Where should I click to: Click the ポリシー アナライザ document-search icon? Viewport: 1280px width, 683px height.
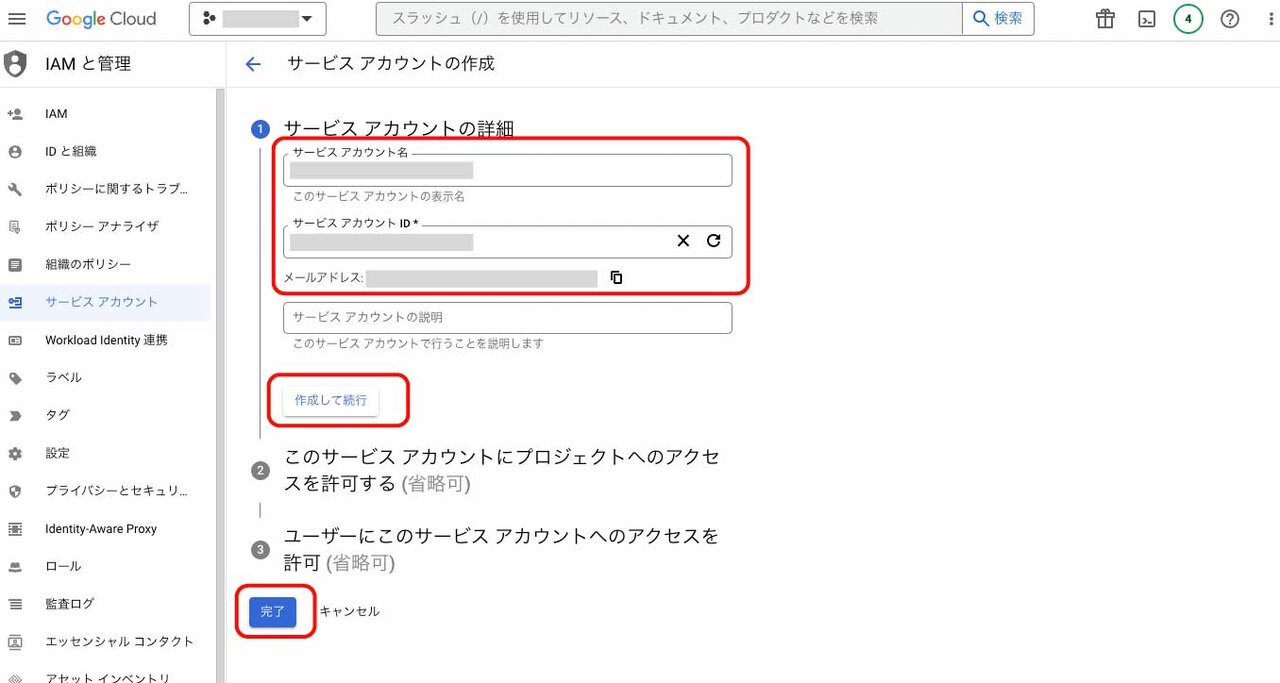click(15, 227)
